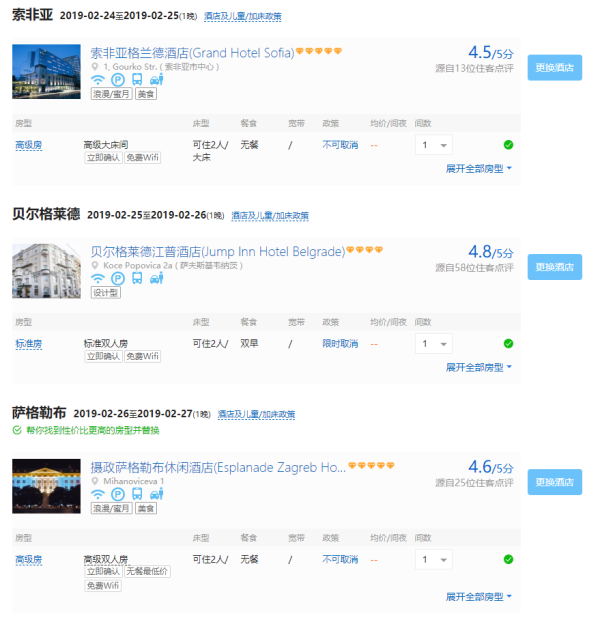Viewport: 600px width, 618px height.
Task: Click star rating of Grand Hotel Sofia
Action: point(319,51)
